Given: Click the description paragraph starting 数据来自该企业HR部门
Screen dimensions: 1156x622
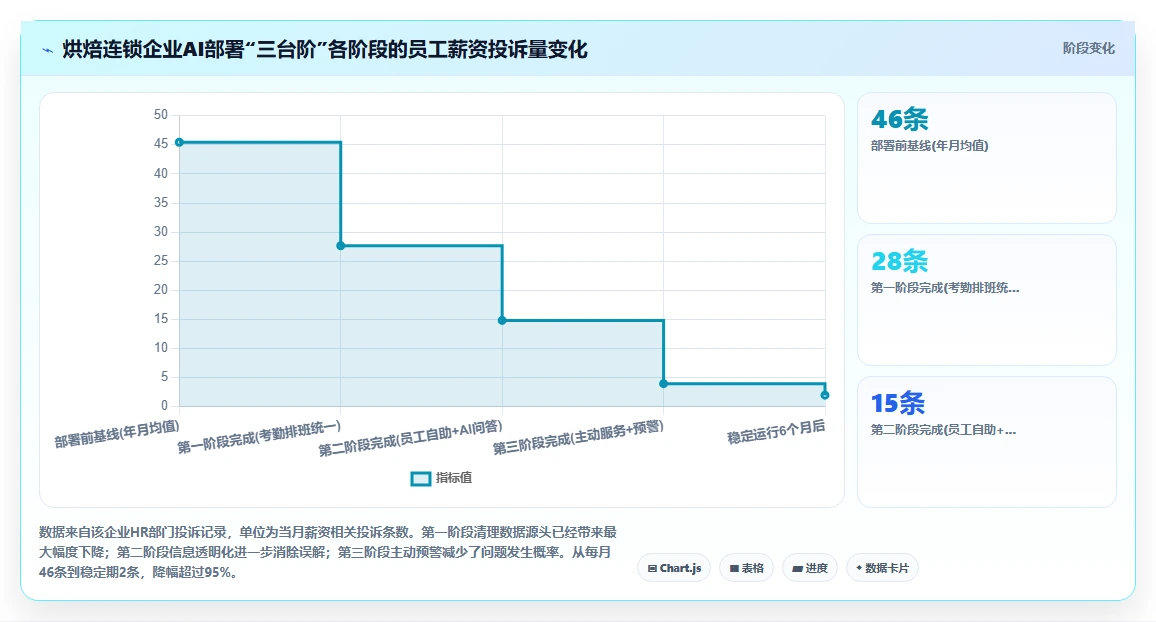Looking at the screenshot, I should 328,552.
